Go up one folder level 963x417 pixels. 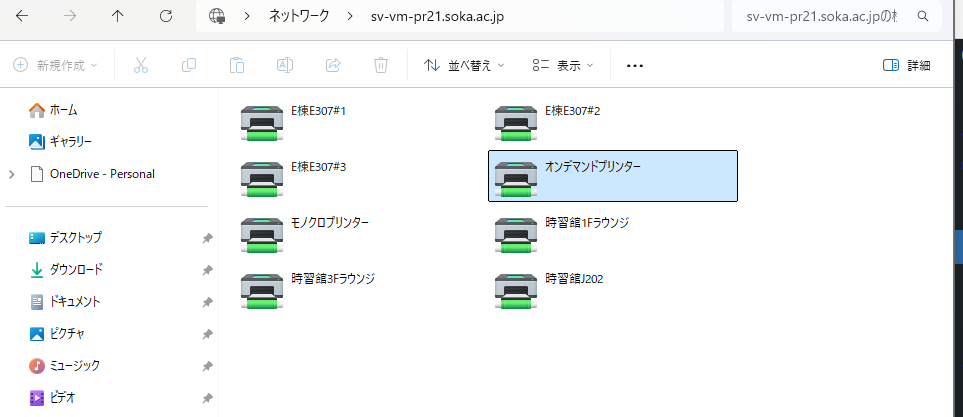(118, 17)
